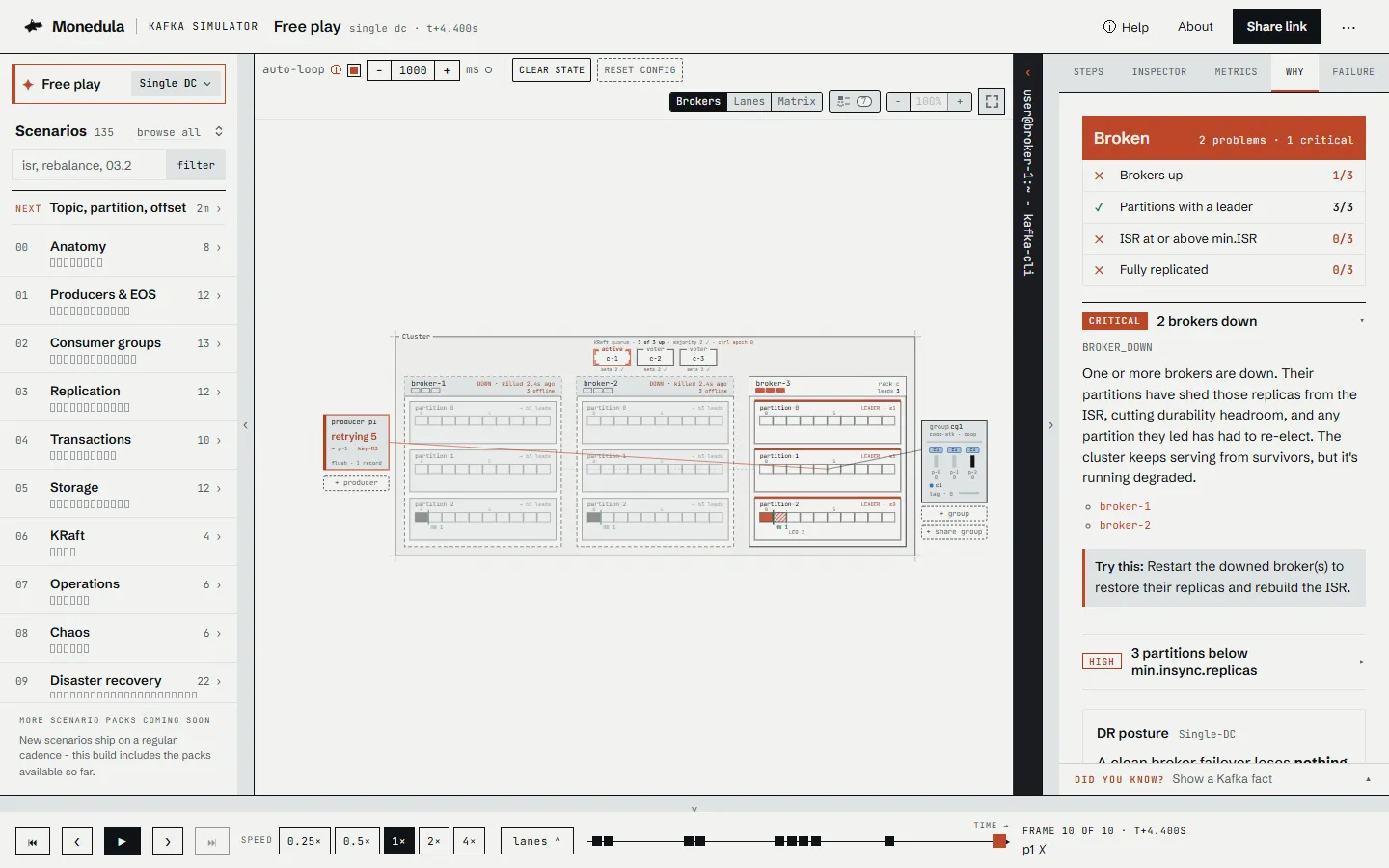Expand the Anatomy scenario pack

[119, 253]
